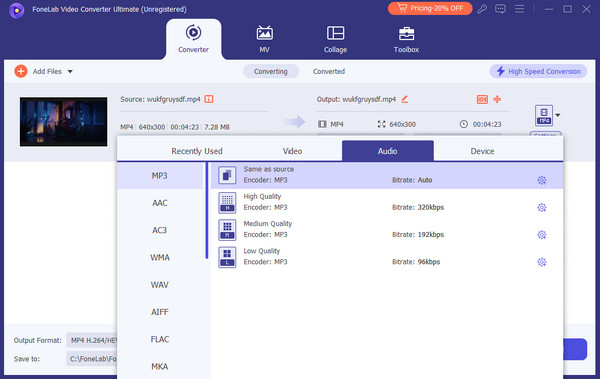Screen dimensions: 600x379
Task: Click the wukfgruysdf.mp4 video thumbnail
Action: coord(64,122)
